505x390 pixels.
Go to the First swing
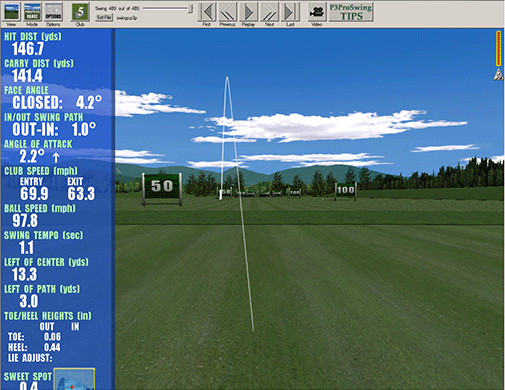pyautogui.click(x=207, y=12)
